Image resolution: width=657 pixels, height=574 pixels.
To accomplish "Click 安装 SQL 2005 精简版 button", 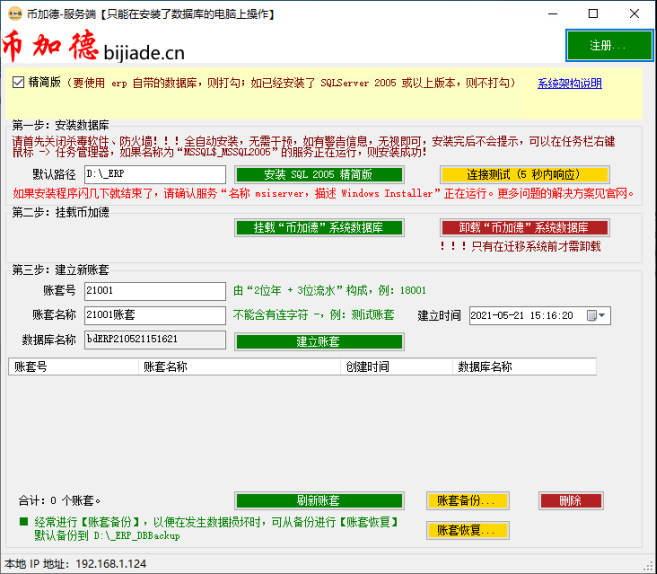I will click(319, 174).
